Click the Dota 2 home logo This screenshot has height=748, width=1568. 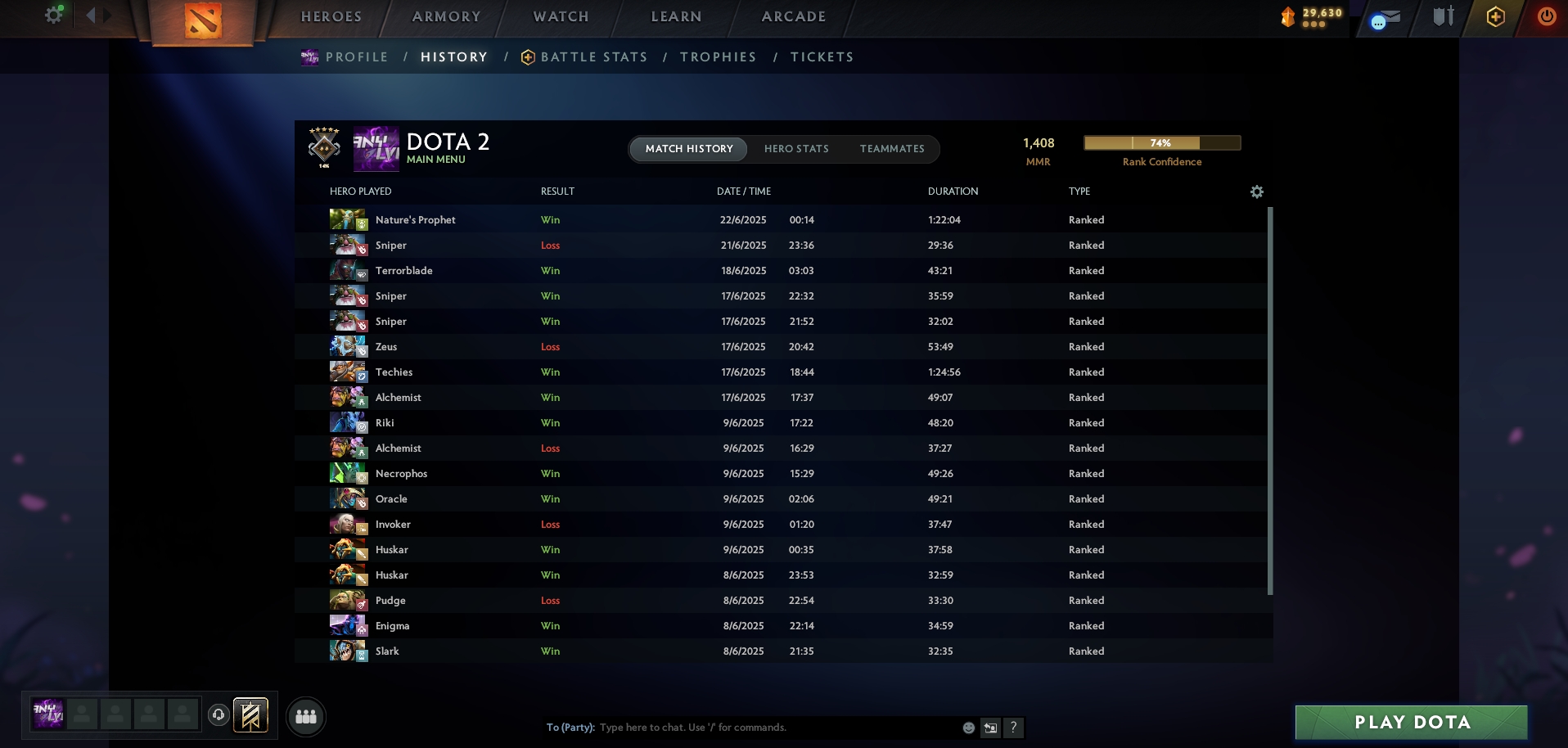pos(202,21)
